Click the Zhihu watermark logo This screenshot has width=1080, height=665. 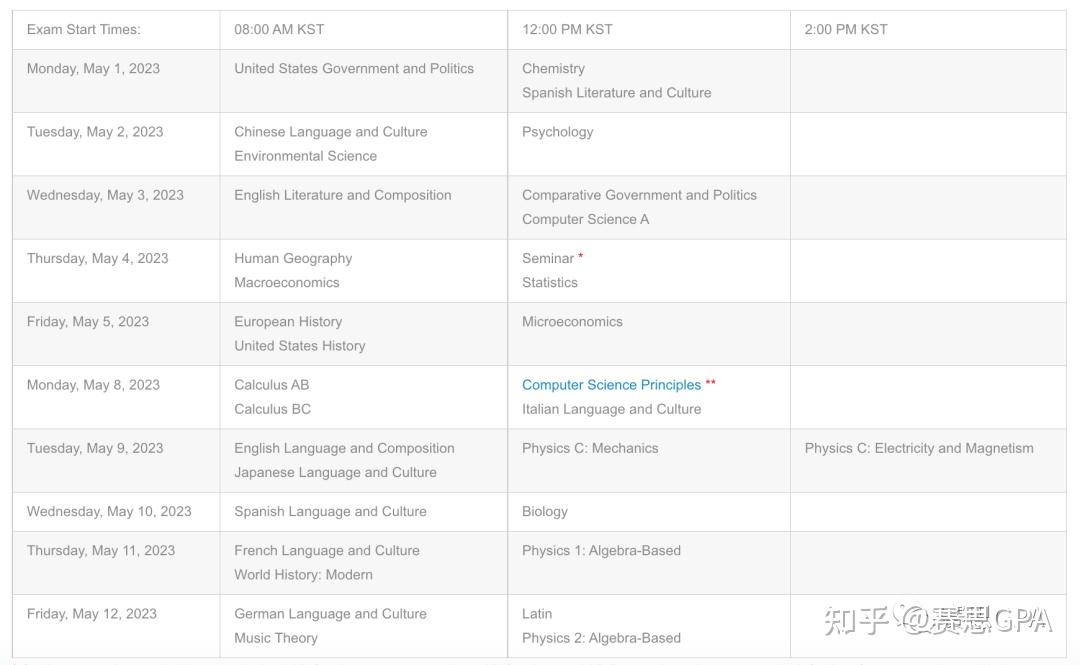[856, 620]
